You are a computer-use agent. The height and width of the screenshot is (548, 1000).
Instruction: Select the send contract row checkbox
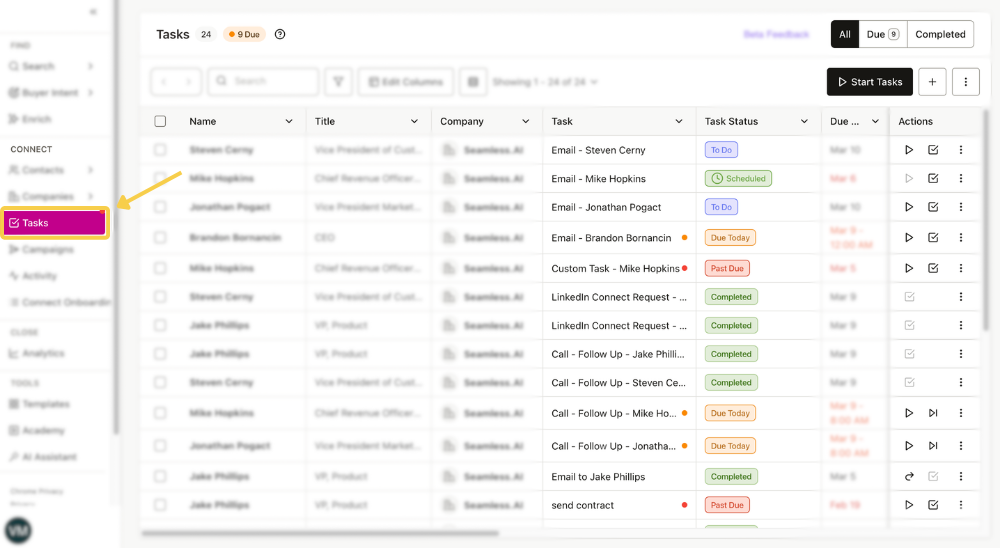(160, 505)
